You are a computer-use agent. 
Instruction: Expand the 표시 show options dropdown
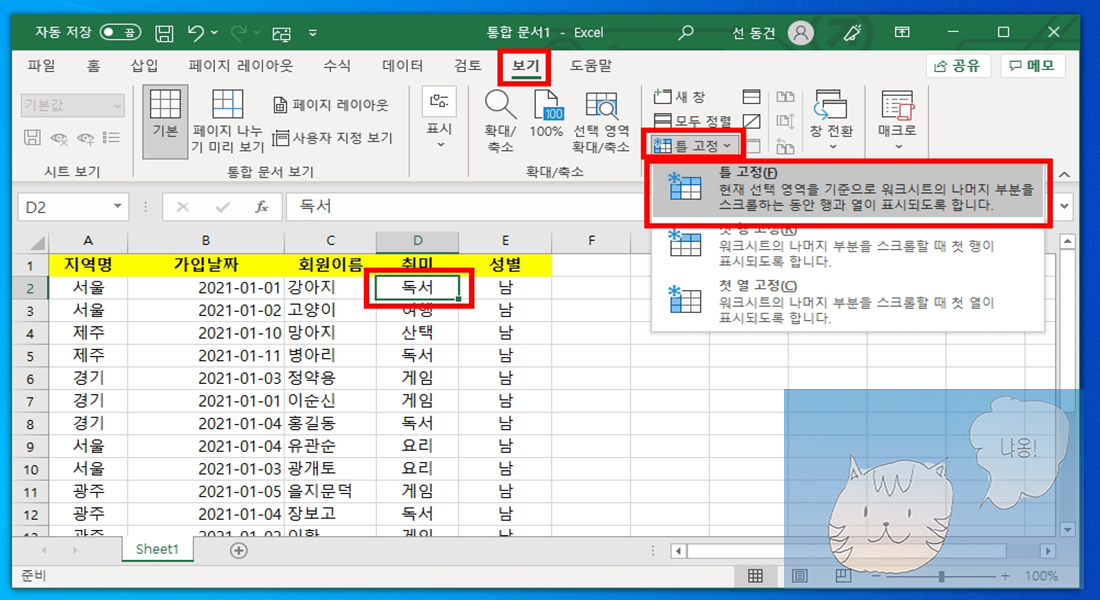[440, 119]
